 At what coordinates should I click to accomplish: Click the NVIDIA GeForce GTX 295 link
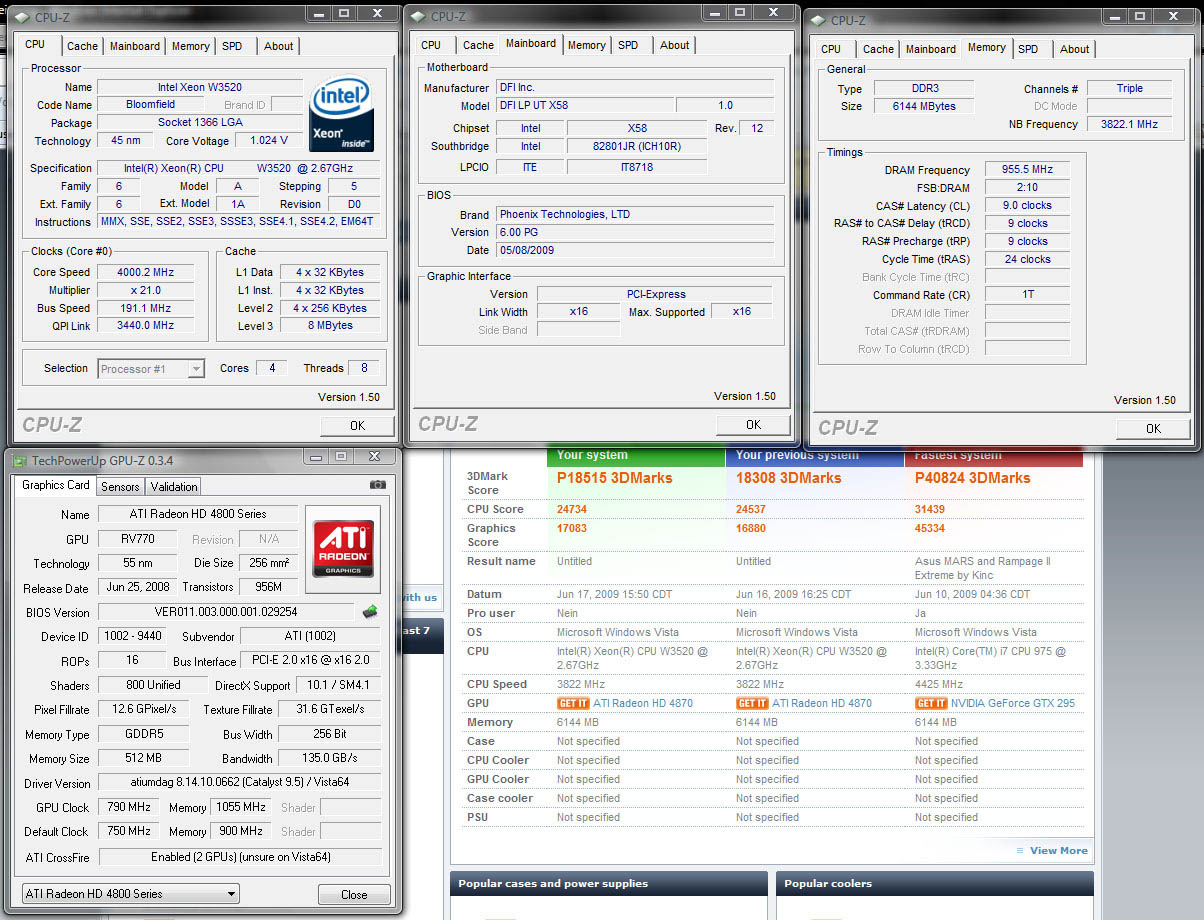pos(1013,703)
